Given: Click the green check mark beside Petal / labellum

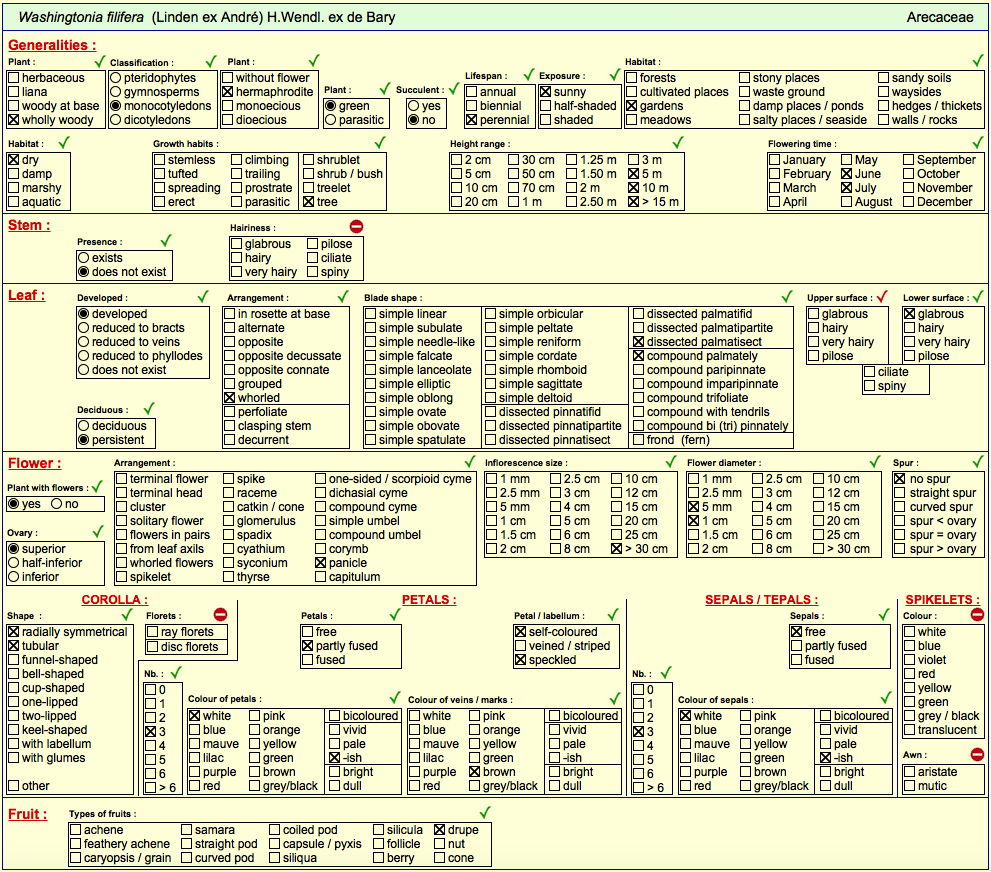Looking at the screenshot, I should tap(612, 614).
